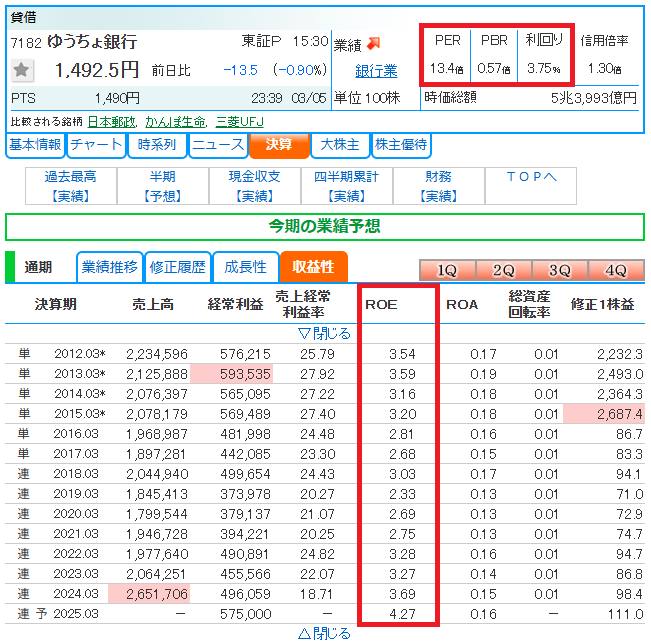This screenshot has height=642, width=651.
Task: Open the かんぽ生命 comparison link
Action: click(175, 121)
